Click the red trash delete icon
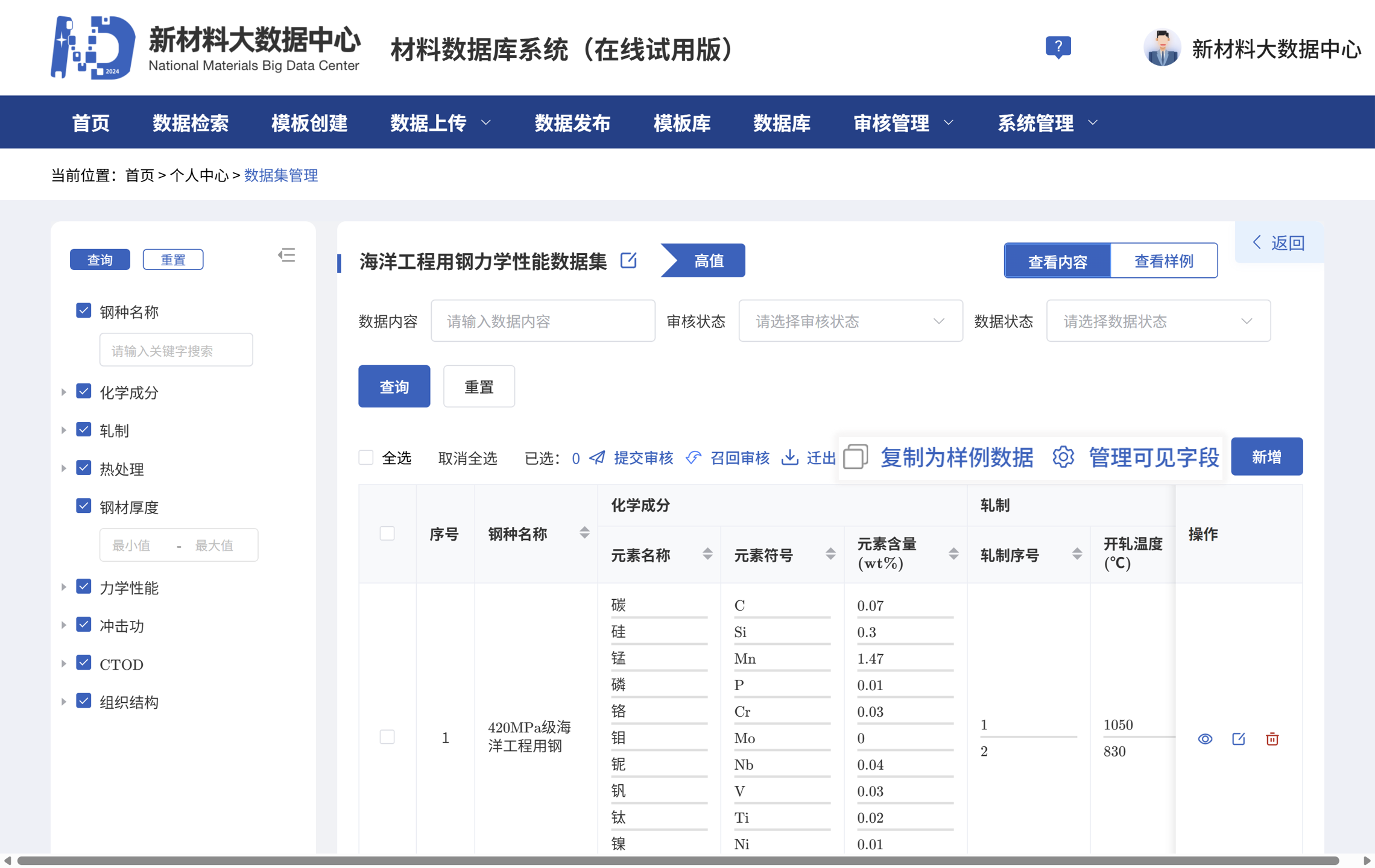Viewport: 1375px width, 868px height. [x=1272, y=738]
